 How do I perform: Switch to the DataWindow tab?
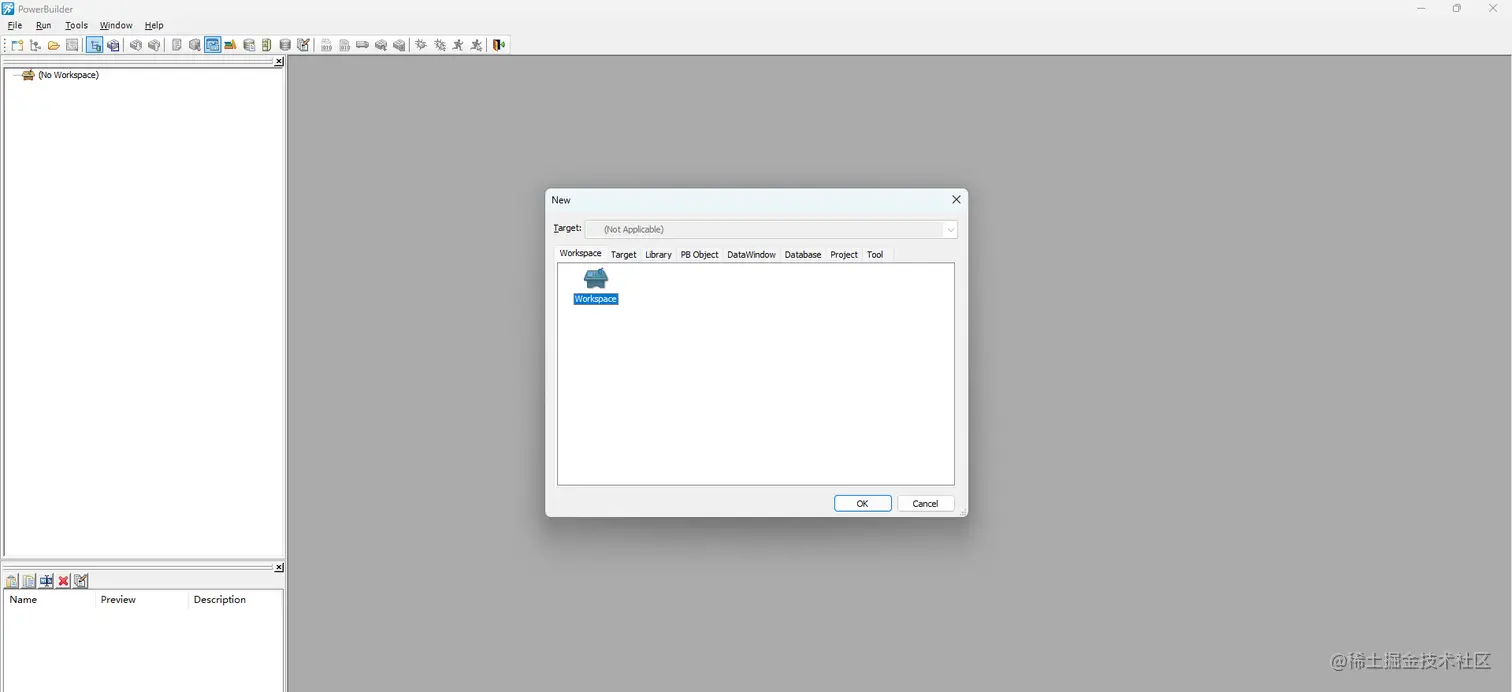(x=752, y=255)
